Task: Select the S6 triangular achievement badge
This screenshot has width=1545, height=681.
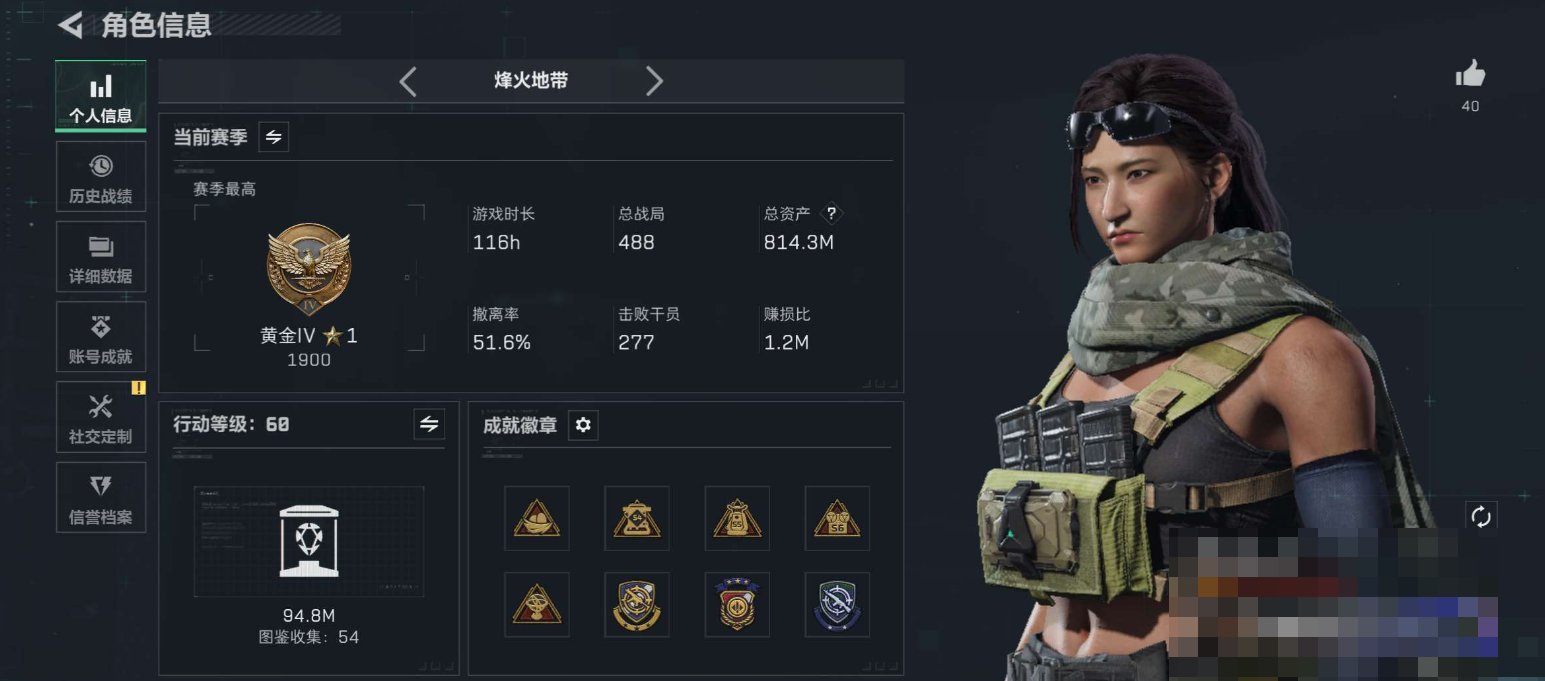Action: [x=837, y=518]
